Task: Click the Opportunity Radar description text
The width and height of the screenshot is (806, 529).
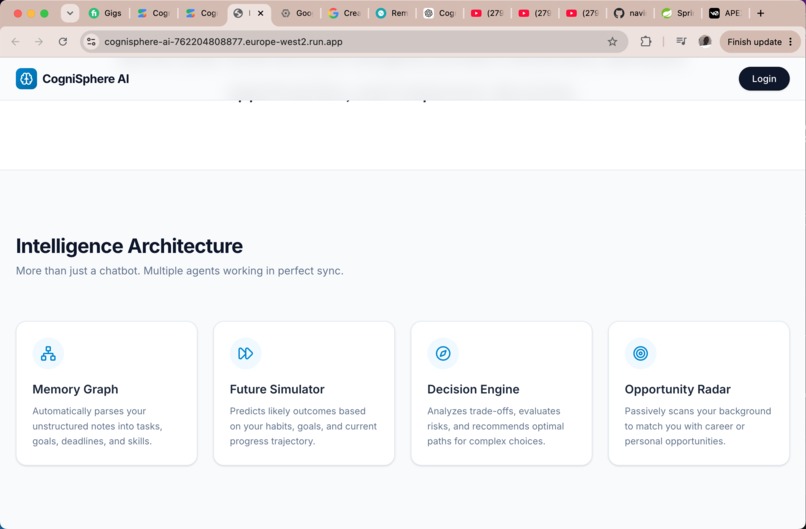Action: pyautogui.click(x=698, y=426)
